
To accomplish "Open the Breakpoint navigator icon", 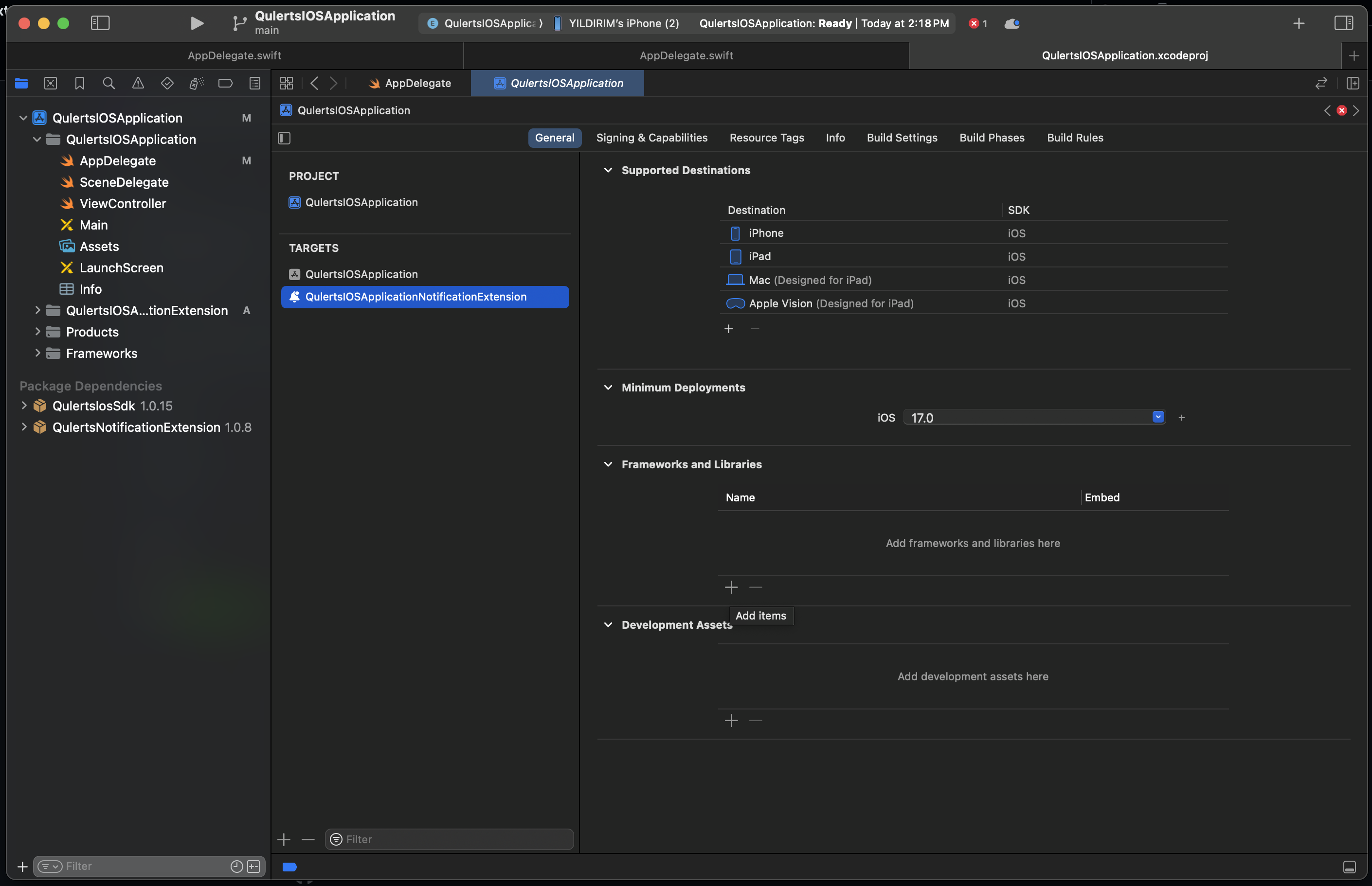I will point(226,84).
